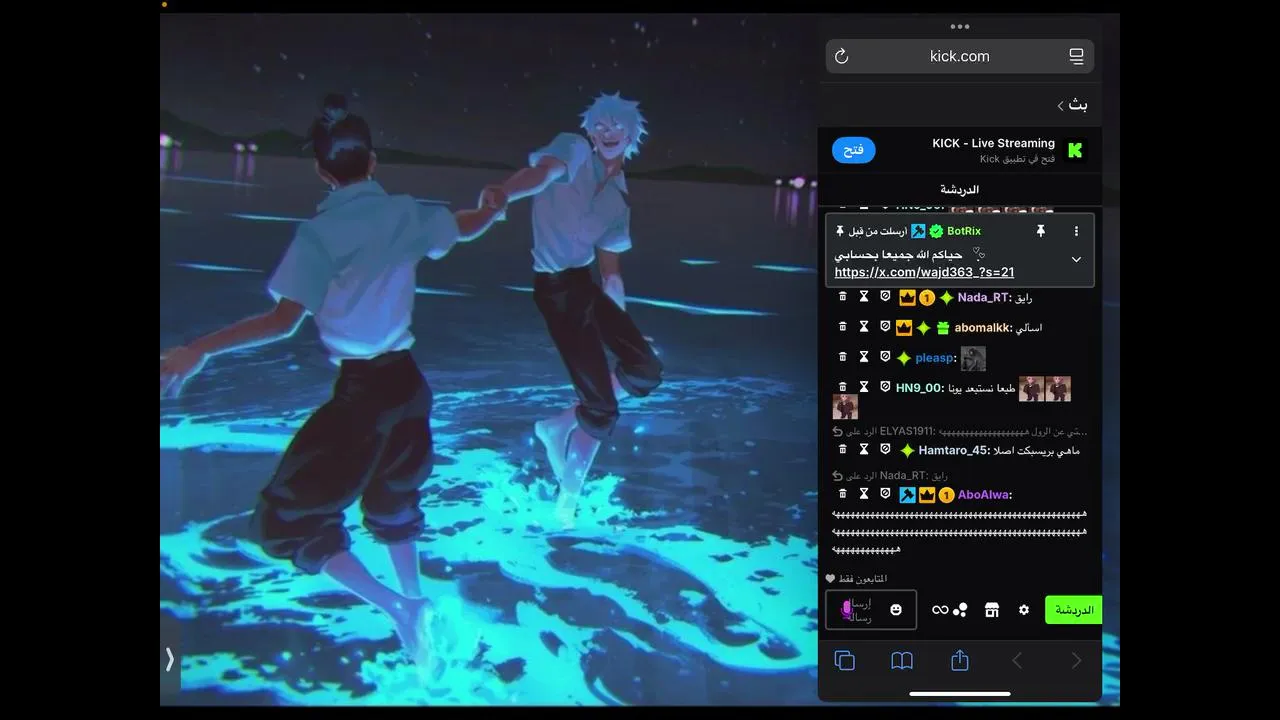Open Safari bookmarks book icon
This screenshot has height=720, width=1280.
pyautogui.click(x=902, y=661)
